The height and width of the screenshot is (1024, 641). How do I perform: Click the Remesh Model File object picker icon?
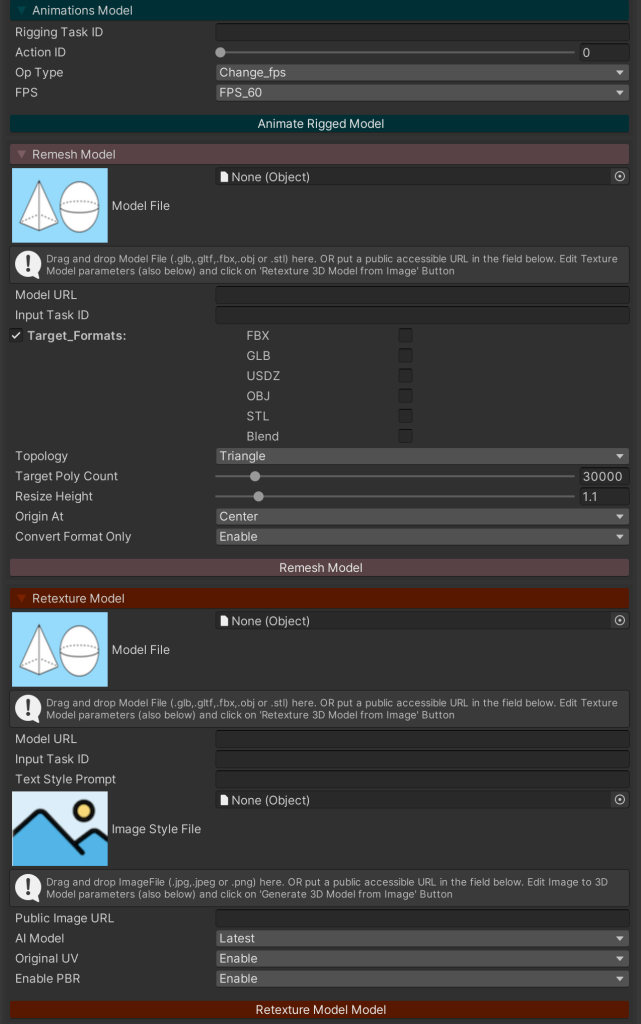point(619,177)
